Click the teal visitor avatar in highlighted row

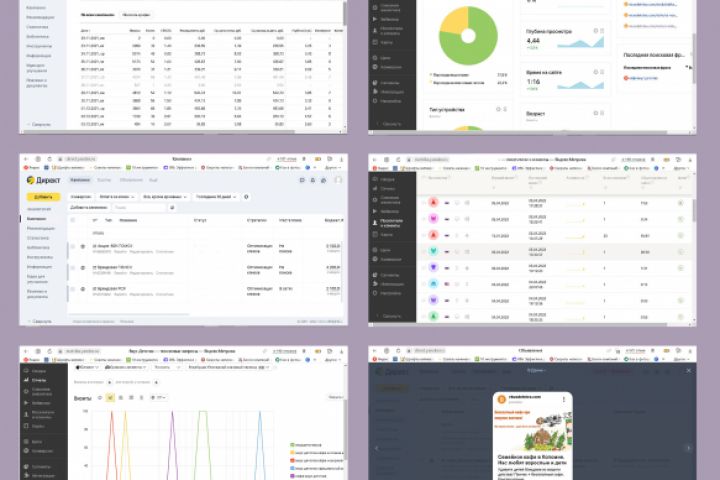pos(433,251)
